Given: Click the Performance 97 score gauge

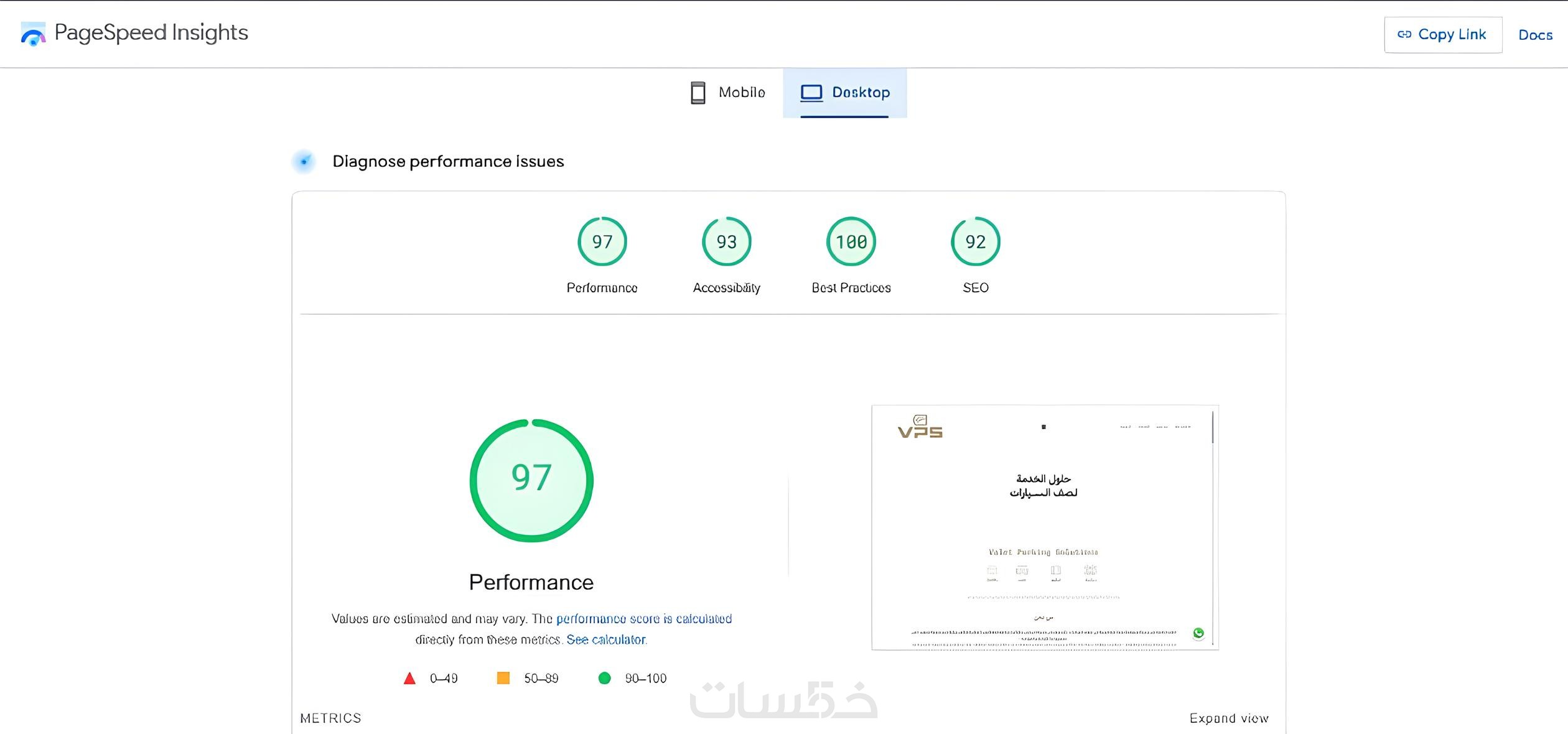Looking at the screenshot, I should (602, 241).
